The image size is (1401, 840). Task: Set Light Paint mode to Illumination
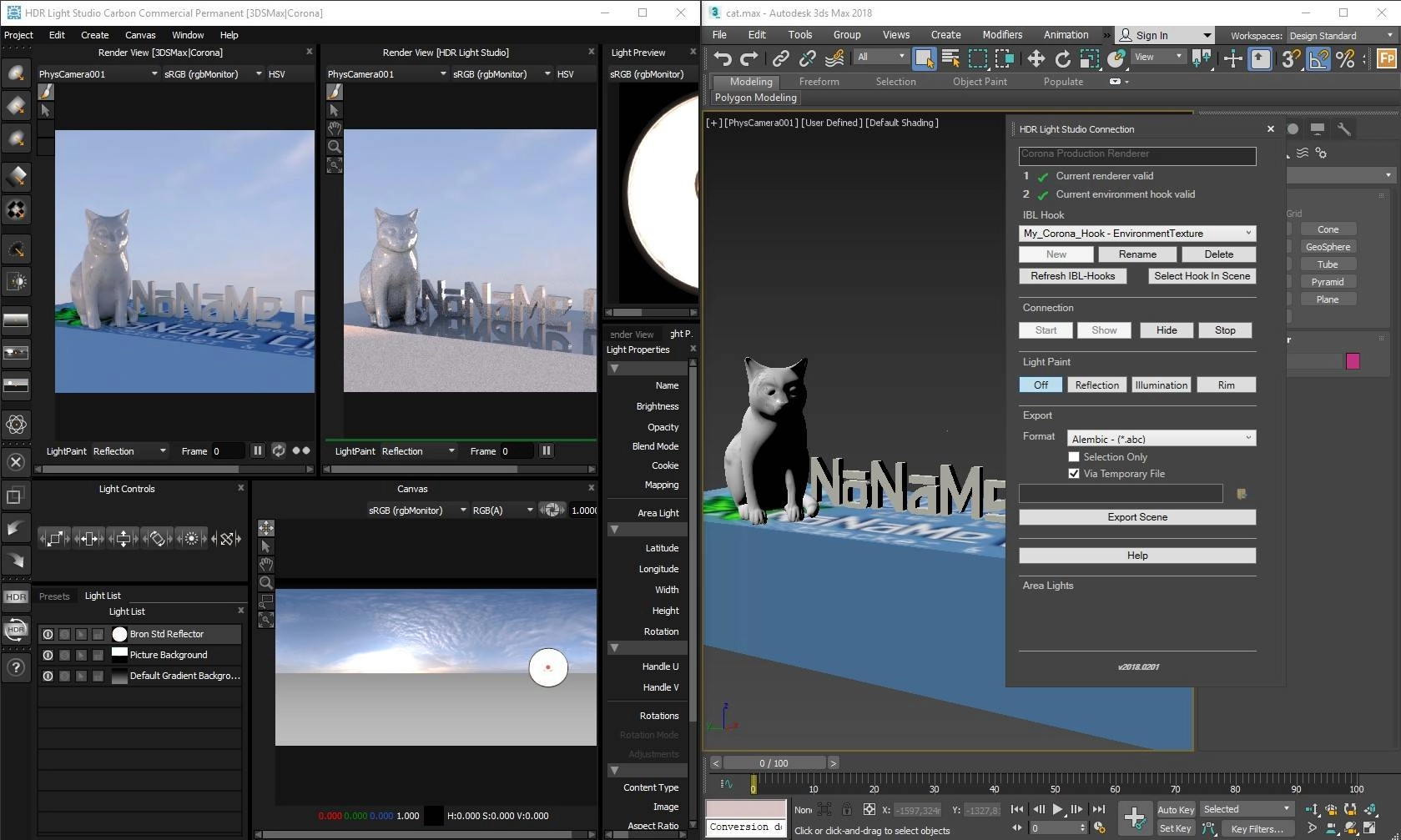pyautogui.click(x=1161, y=385)
